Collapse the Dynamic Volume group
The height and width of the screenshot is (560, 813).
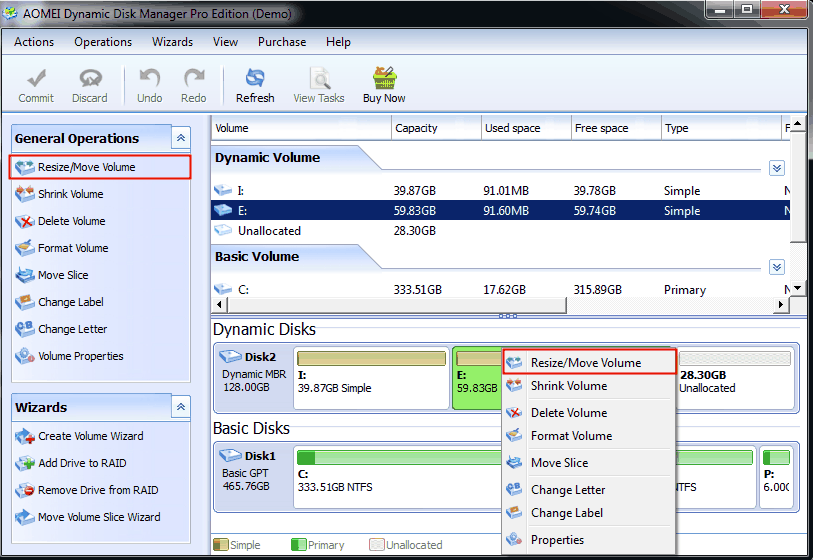click(777, 168)
